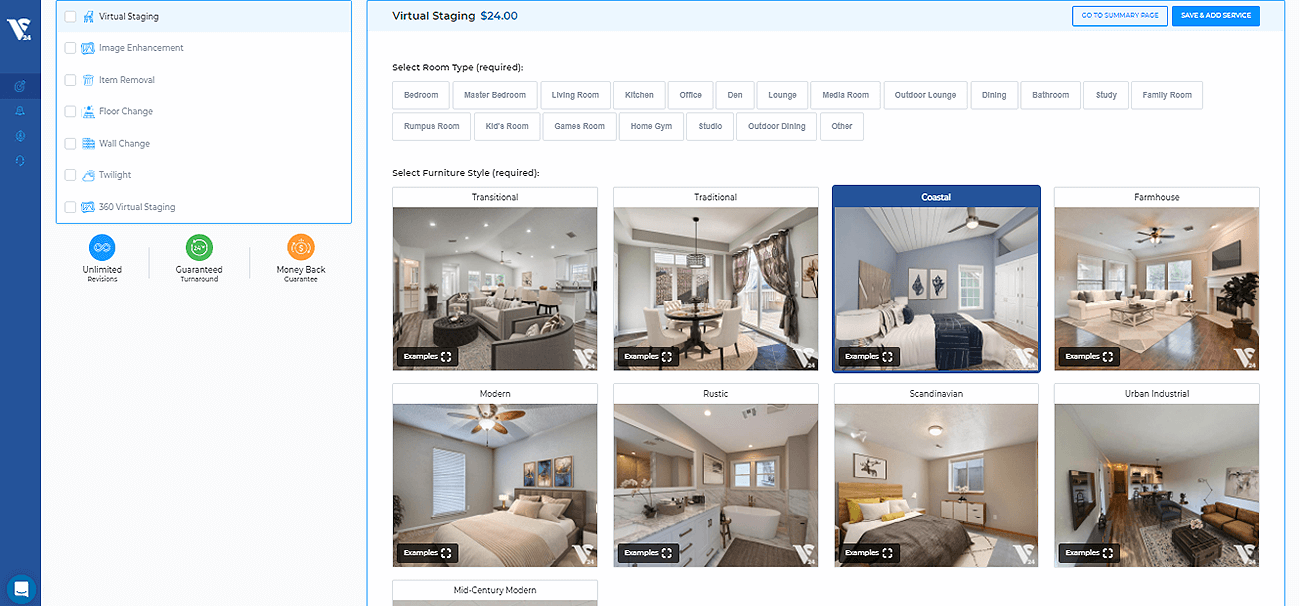Choose the Outdoor Lounge room type
Viewport: 1300px width, 606px height.
[x=925, y=95]
